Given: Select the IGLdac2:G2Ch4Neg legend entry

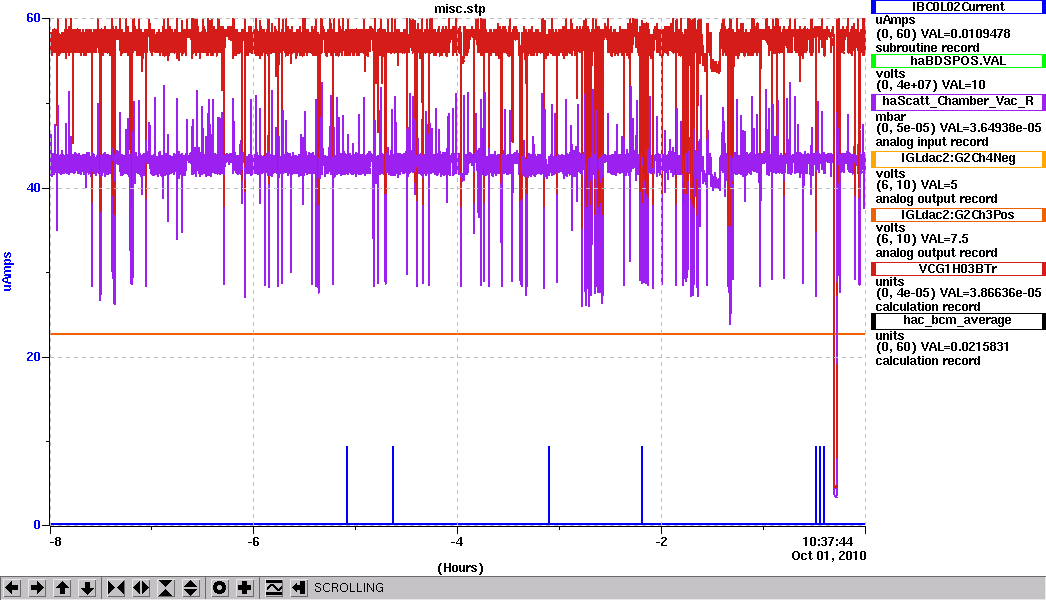Looking at the screenshot, I should coord(958,158).
